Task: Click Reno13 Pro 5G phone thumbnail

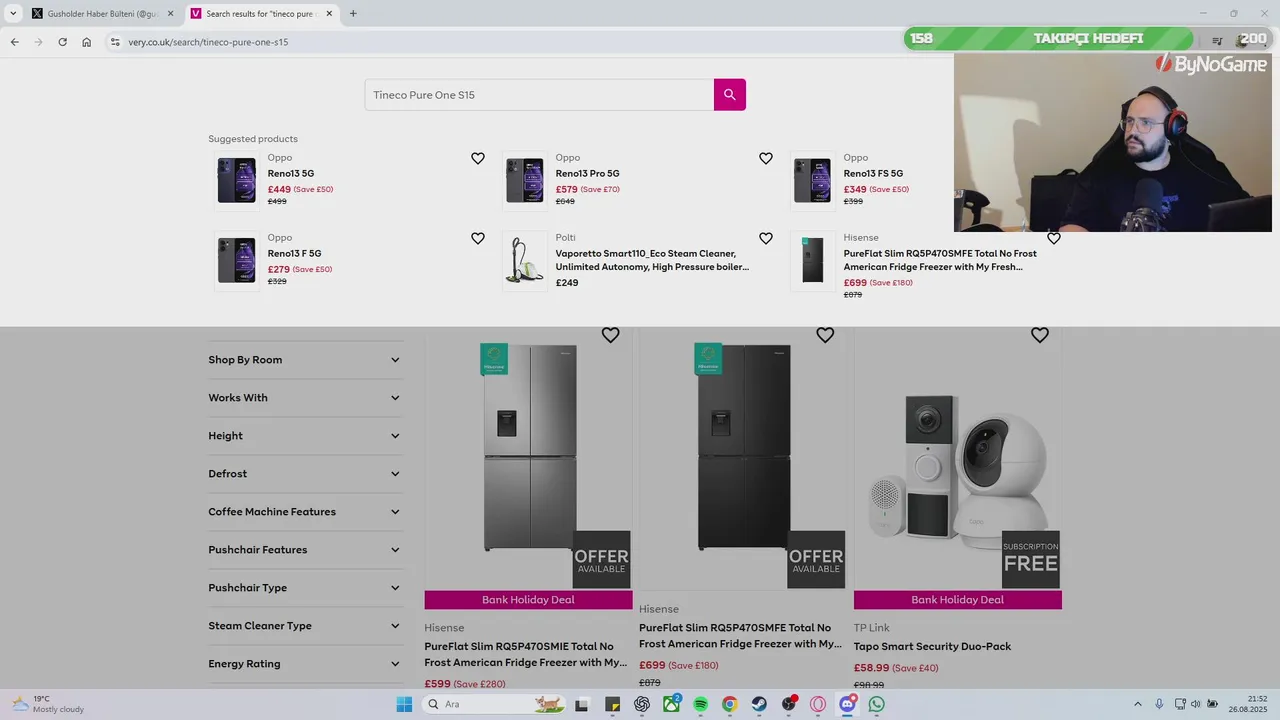Action: pos(525,181)
